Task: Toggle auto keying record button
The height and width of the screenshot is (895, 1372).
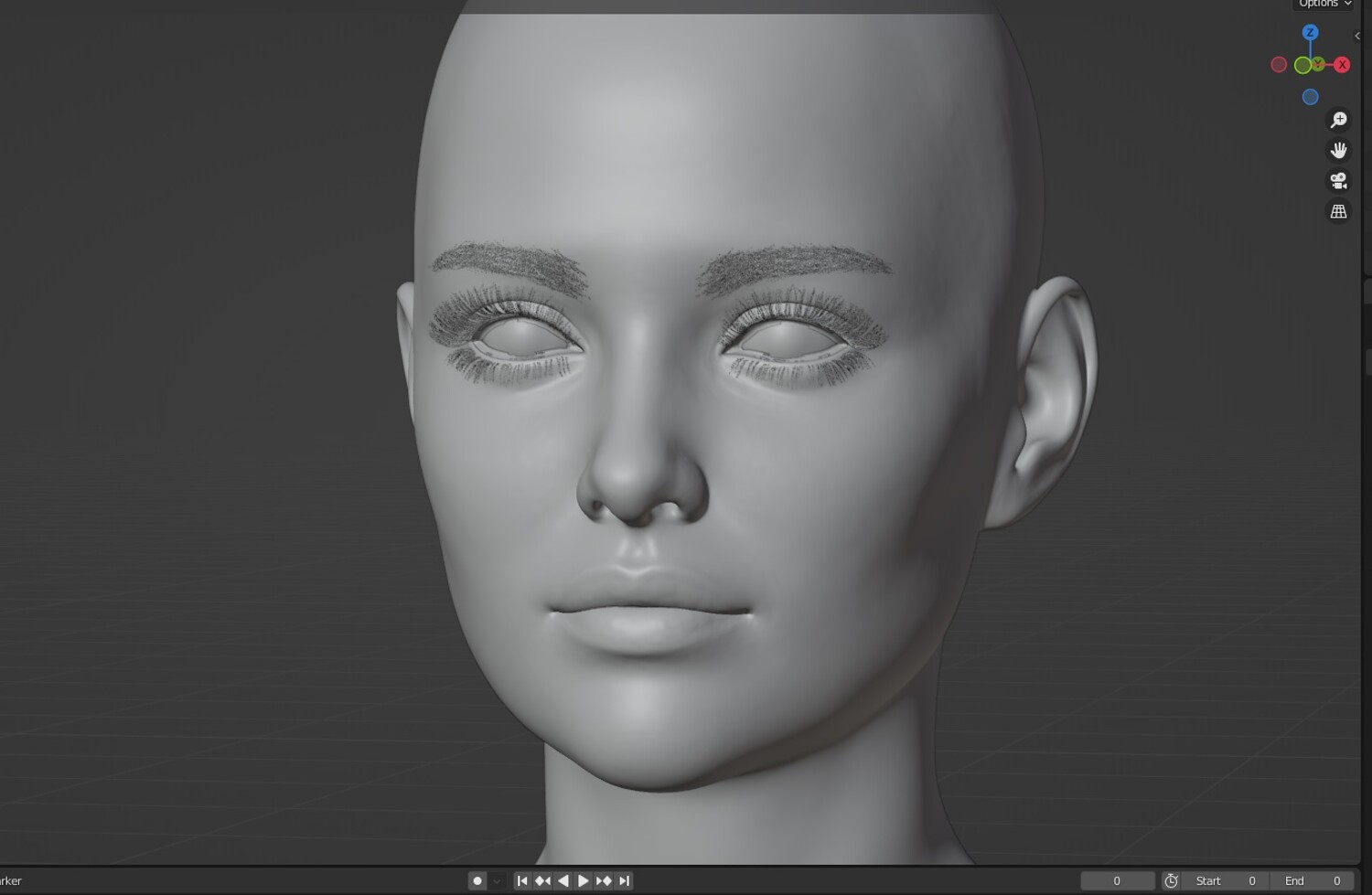Action: tap(477, 881)
